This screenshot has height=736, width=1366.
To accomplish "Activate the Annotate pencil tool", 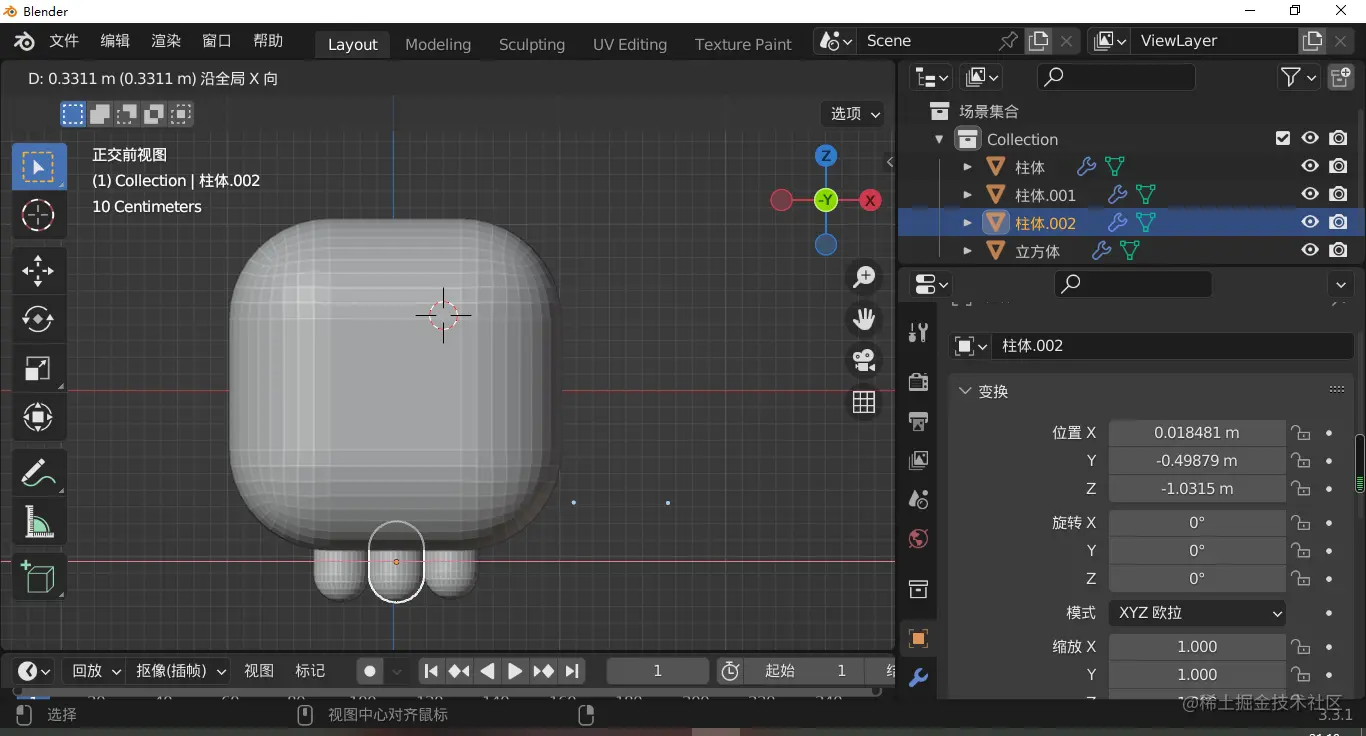I will coord(38,472).
